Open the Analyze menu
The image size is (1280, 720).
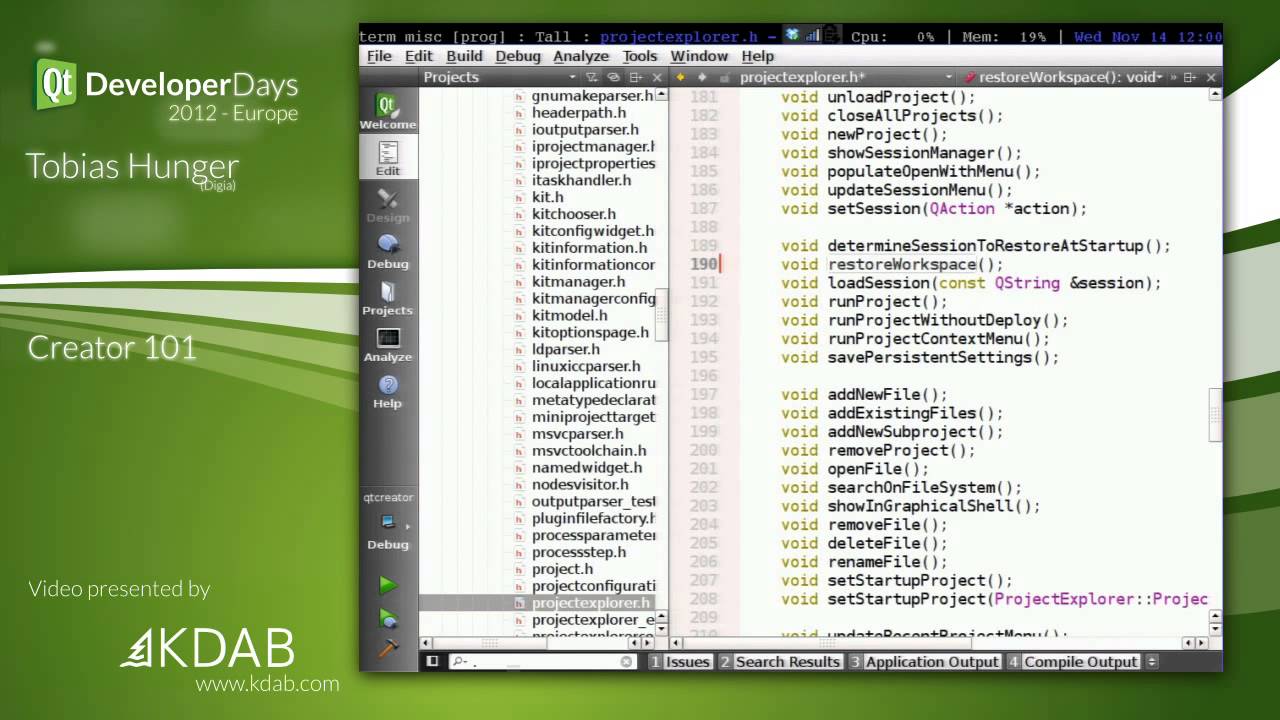click(x=581, y=56)
